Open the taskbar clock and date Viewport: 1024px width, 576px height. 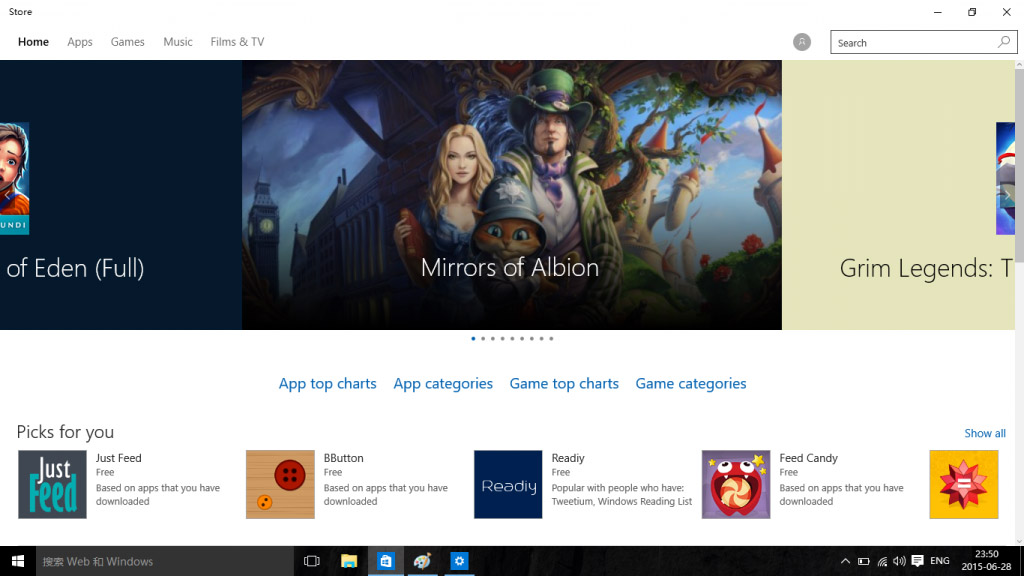point(986,560)
